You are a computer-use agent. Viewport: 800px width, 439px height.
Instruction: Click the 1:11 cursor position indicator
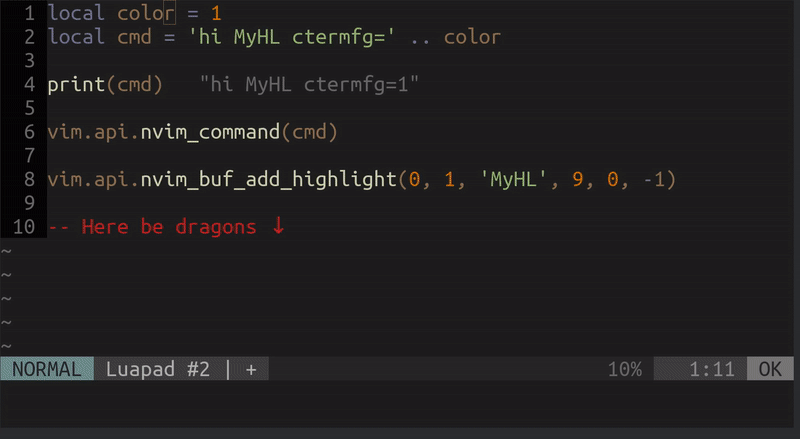(712, 369)
